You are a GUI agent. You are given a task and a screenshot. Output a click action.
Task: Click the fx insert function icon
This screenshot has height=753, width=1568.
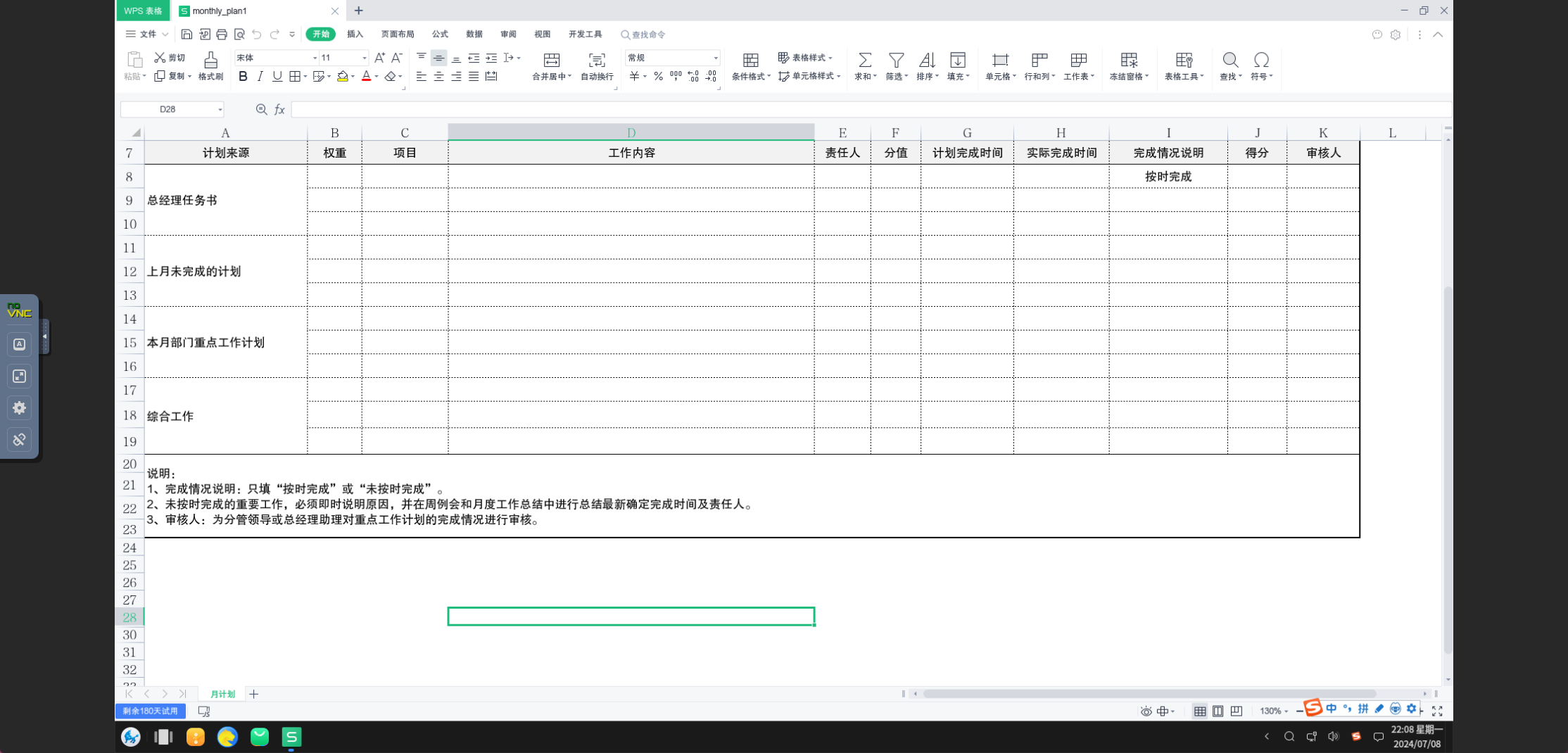pyautogui.click(x=279, y=110)
